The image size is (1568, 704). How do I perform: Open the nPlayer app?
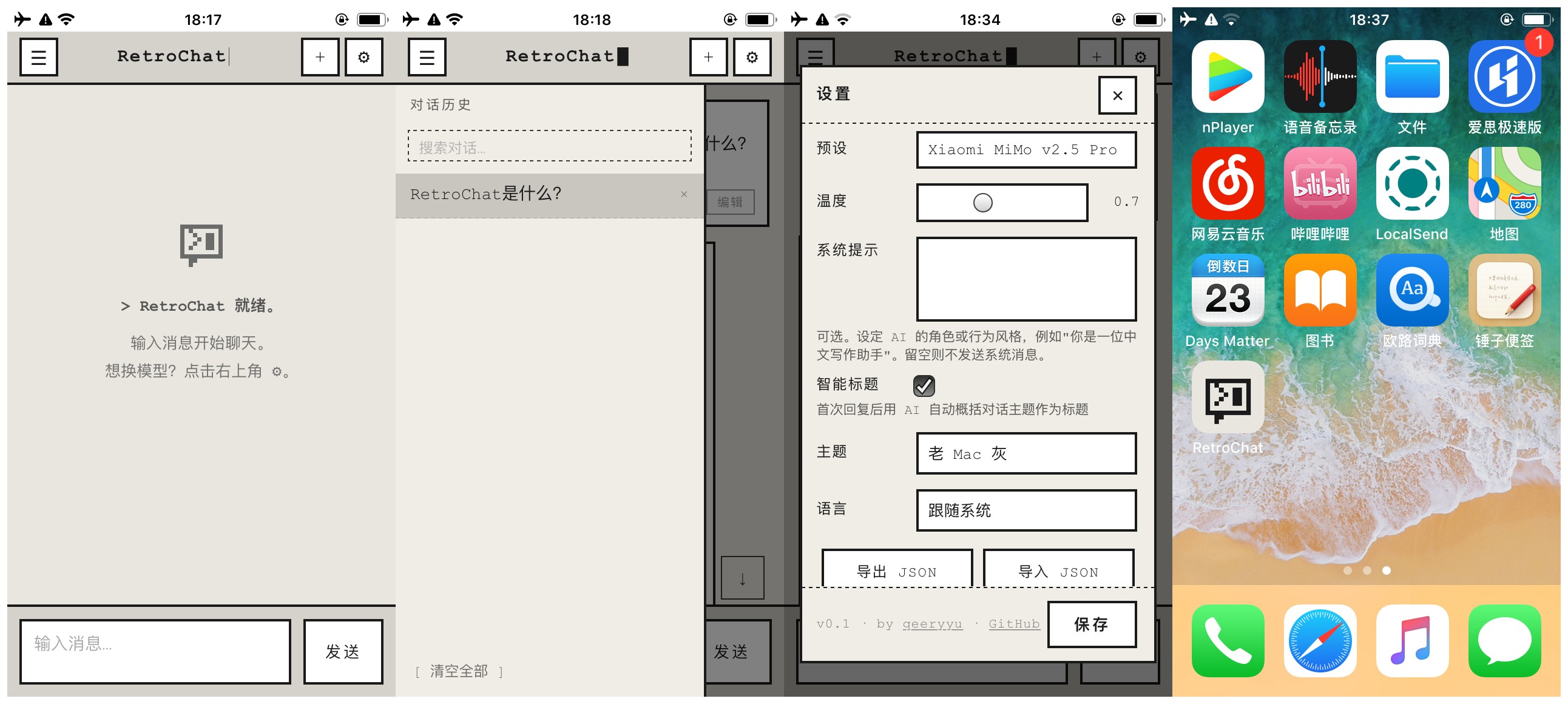pyautogui.click(x=1228, y=76)
